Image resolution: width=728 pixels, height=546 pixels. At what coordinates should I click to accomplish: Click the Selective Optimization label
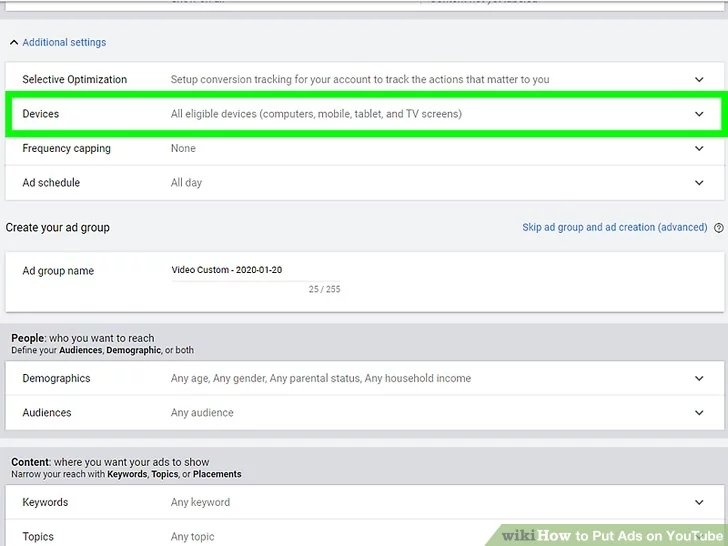(74, 79)
